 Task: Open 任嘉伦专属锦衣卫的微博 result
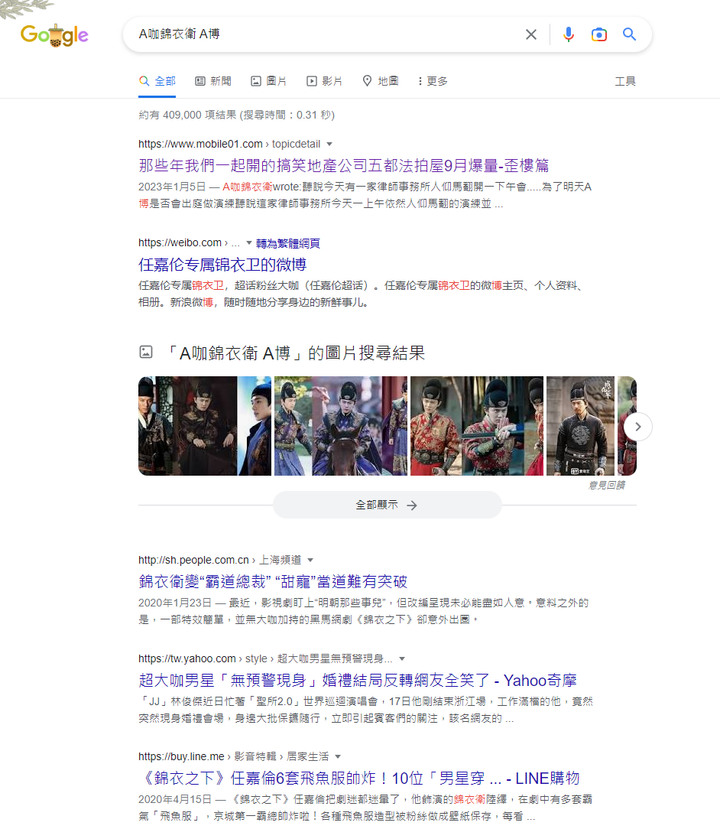(222, 264)
